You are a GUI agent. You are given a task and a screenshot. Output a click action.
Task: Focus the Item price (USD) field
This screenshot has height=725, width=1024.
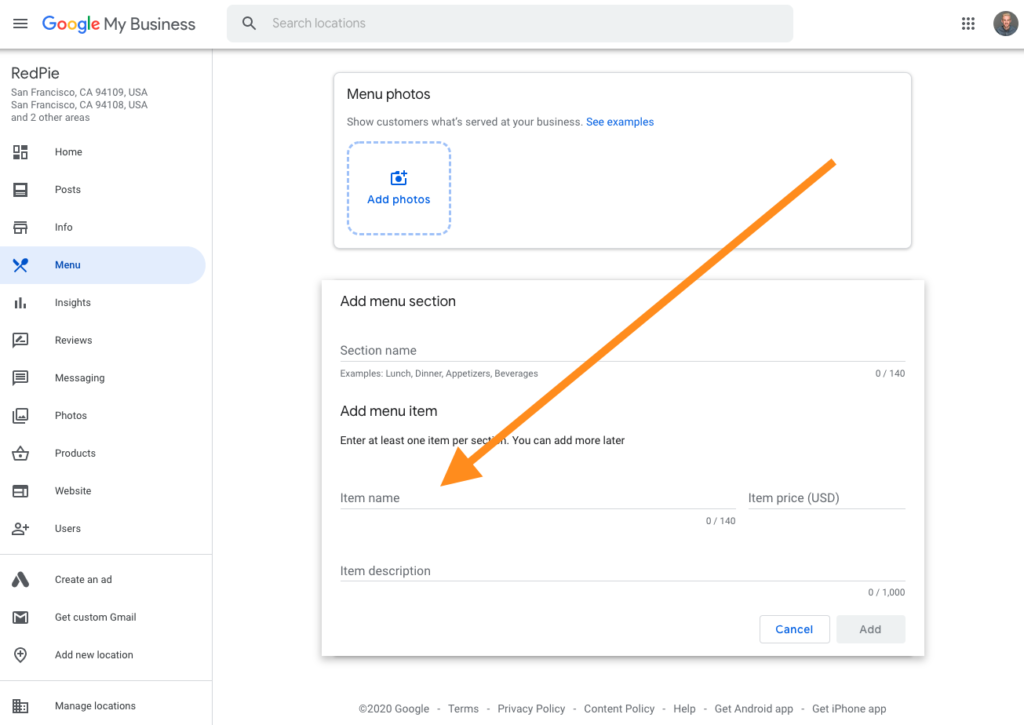click(x=825, y=498)
